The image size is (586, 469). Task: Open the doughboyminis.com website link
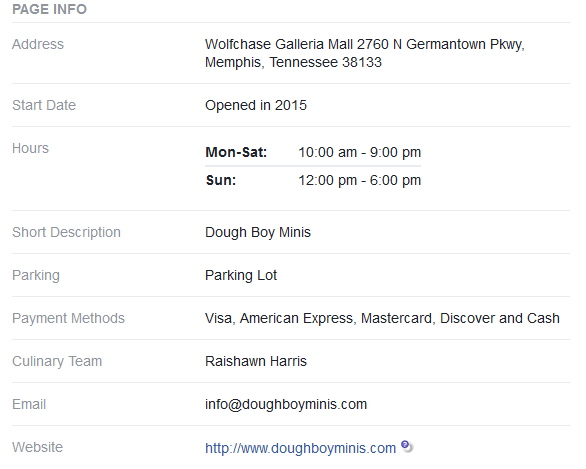coord(300,448)
